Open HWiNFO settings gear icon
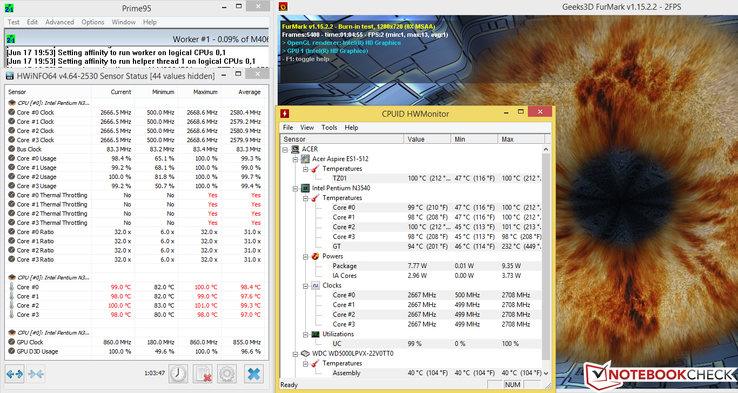This screenshot has width=738, height=393. pos(227,374)
